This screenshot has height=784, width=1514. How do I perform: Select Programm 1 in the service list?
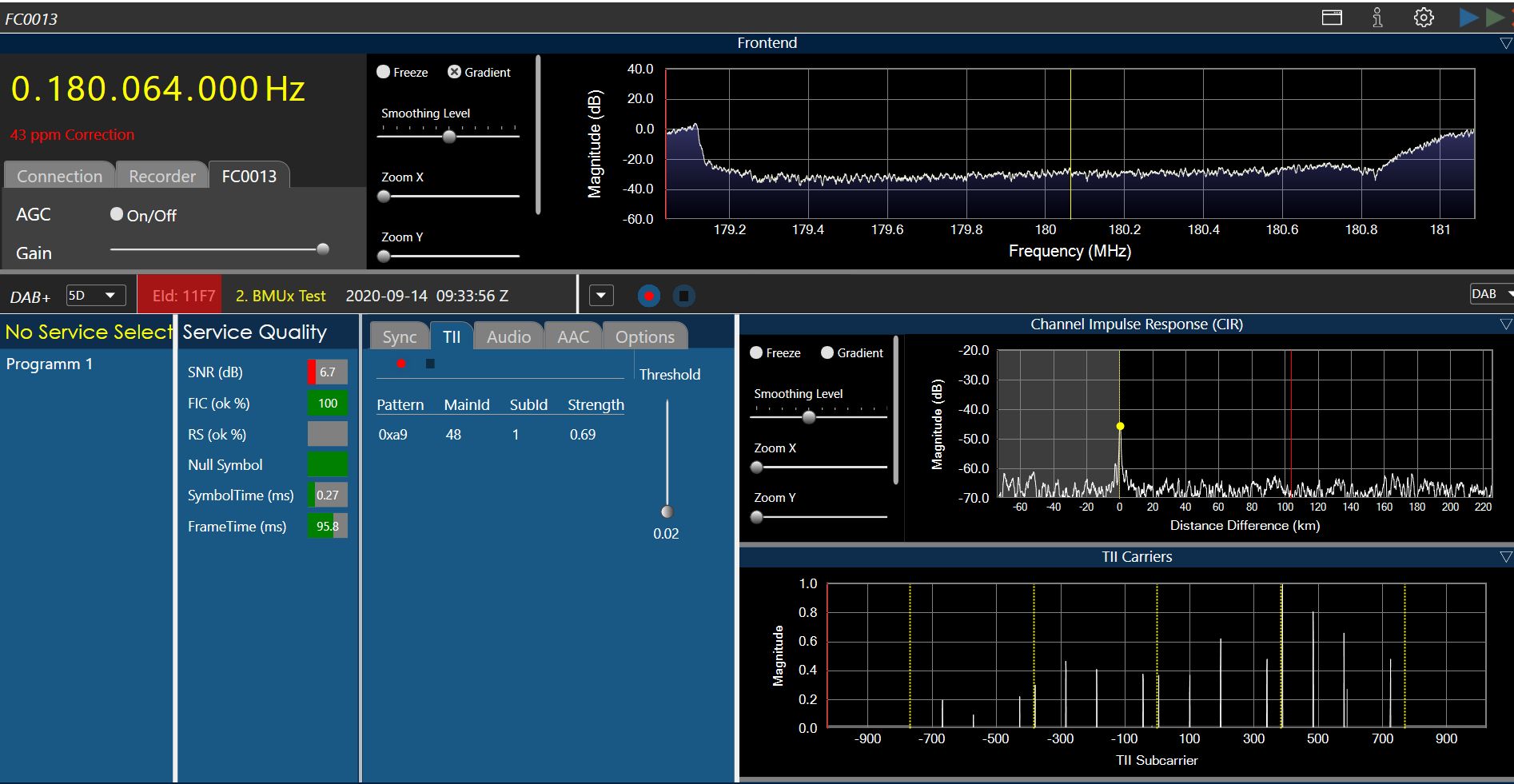click(50, 364)
